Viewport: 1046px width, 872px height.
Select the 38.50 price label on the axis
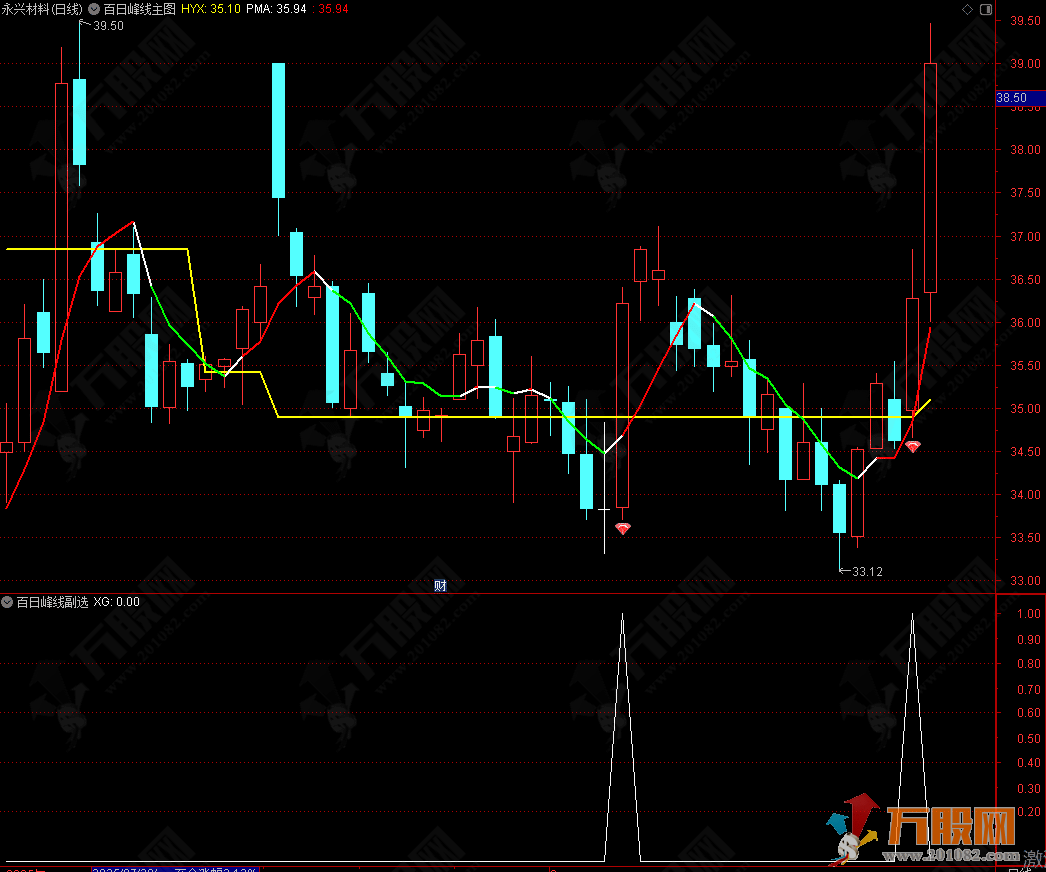click(1011, 98)
